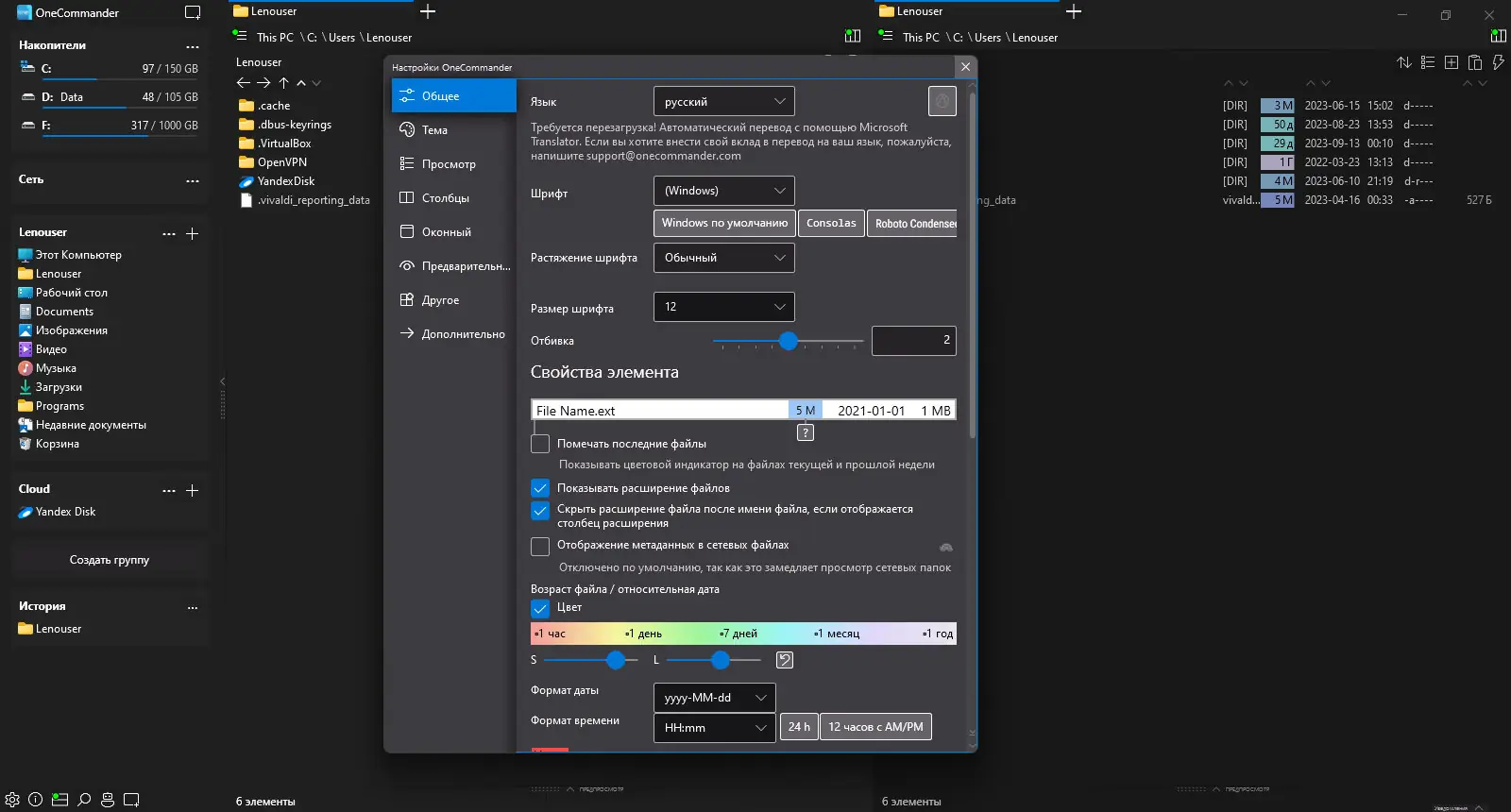Select the Consolas font button
Image resolution: width=1511 pixels, height=812 pixels.
click(x=831, y=223)
